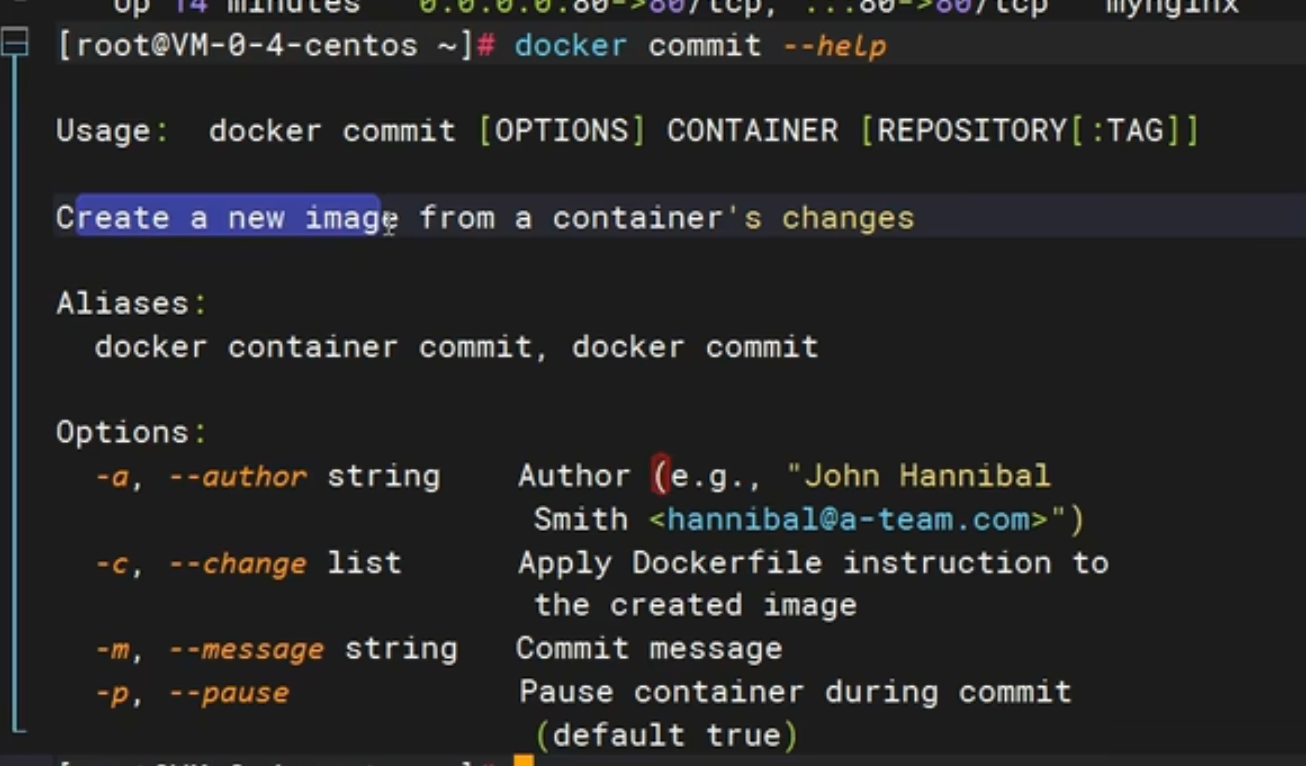Screen dimensions: 1306x766
Task: Click the '-m, --message' option flag
Action: click(x=209, y=649)
